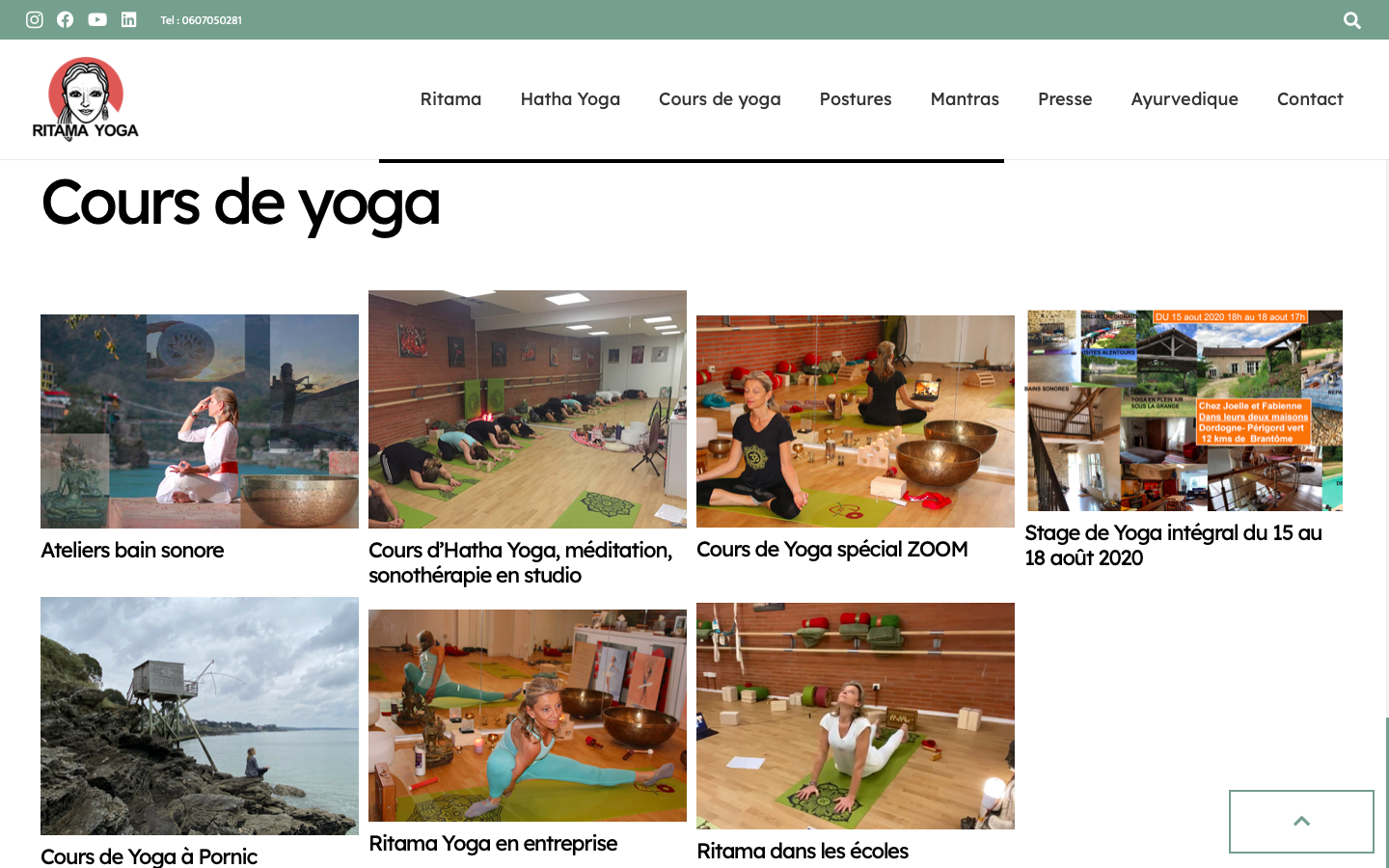Open the Hatha Yoga menu item
Viewport: 1389px width, 868px height.
pos(570,99)
